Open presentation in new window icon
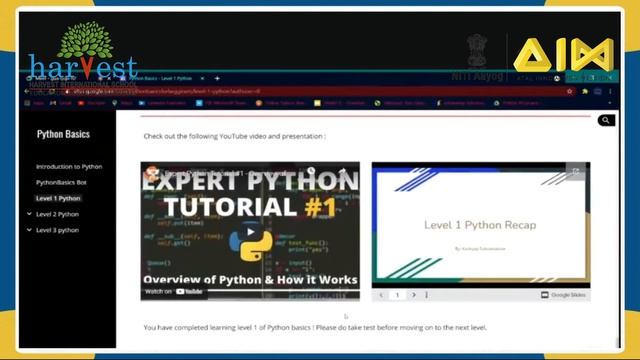This screenshot has height=360, width=640. (576, 171)
